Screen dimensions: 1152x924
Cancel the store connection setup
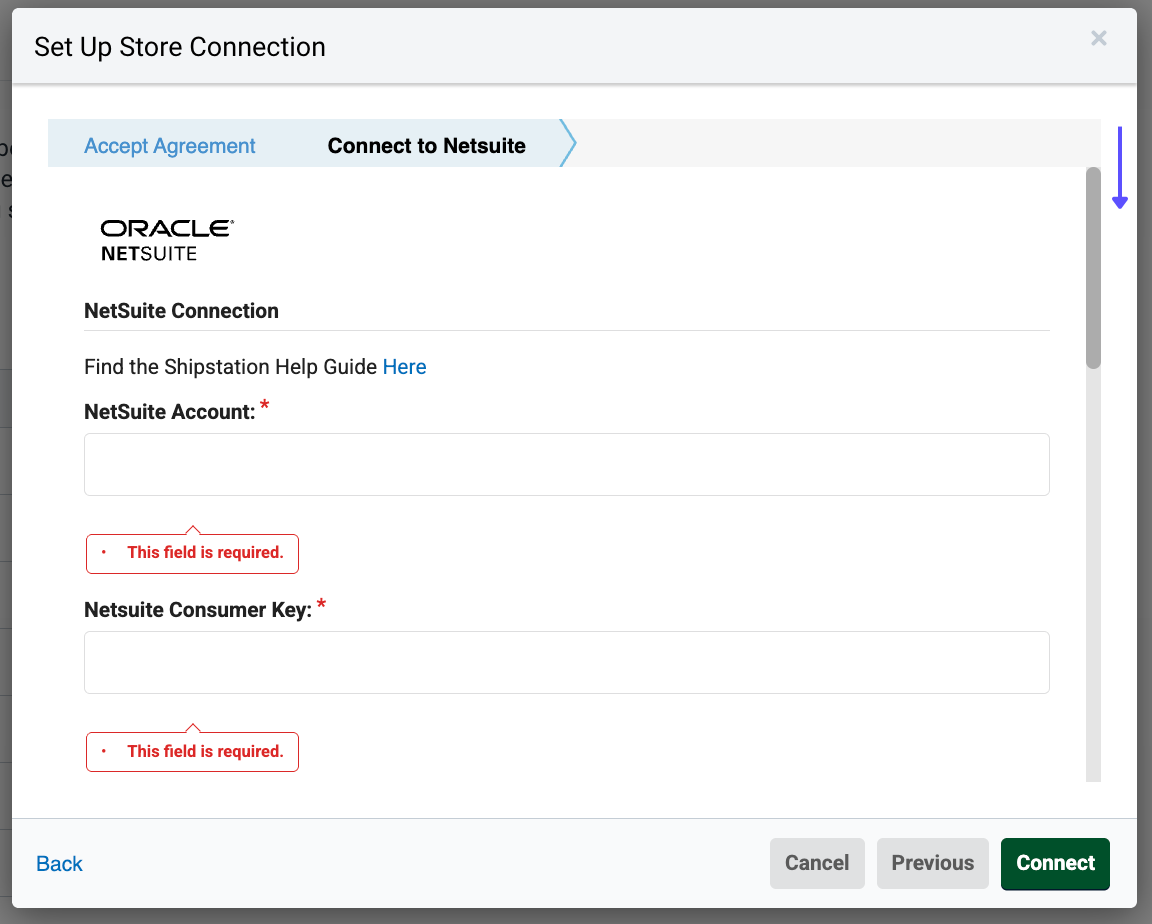tap(817, 863)
